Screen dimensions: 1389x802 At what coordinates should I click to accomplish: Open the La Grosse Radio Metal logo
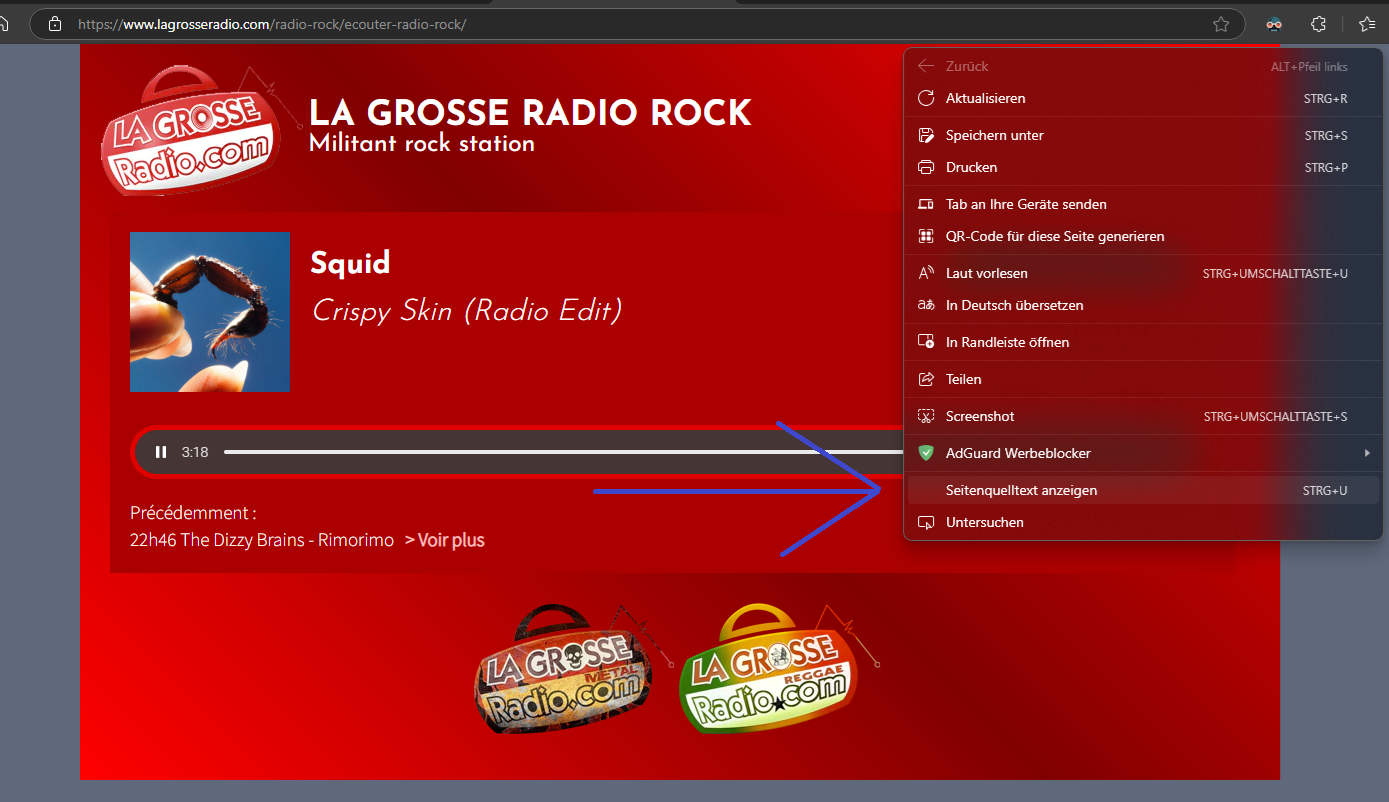click(574, 668)
